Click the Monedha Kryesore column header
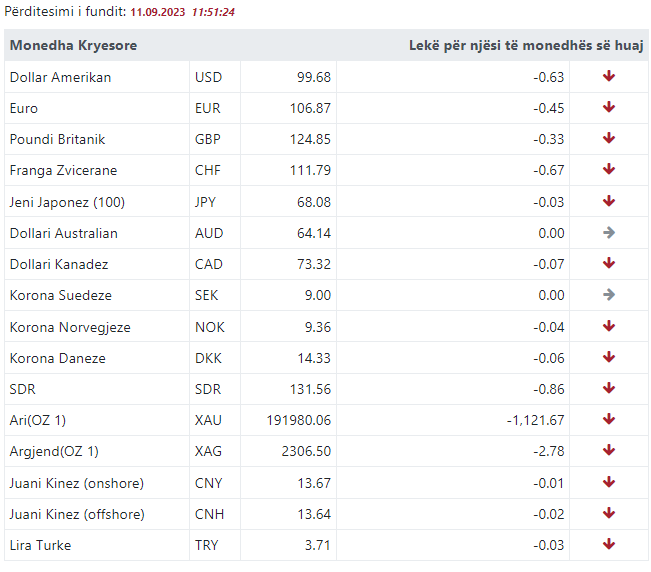Screen dimensions: 651x572 tap(73, 46)
